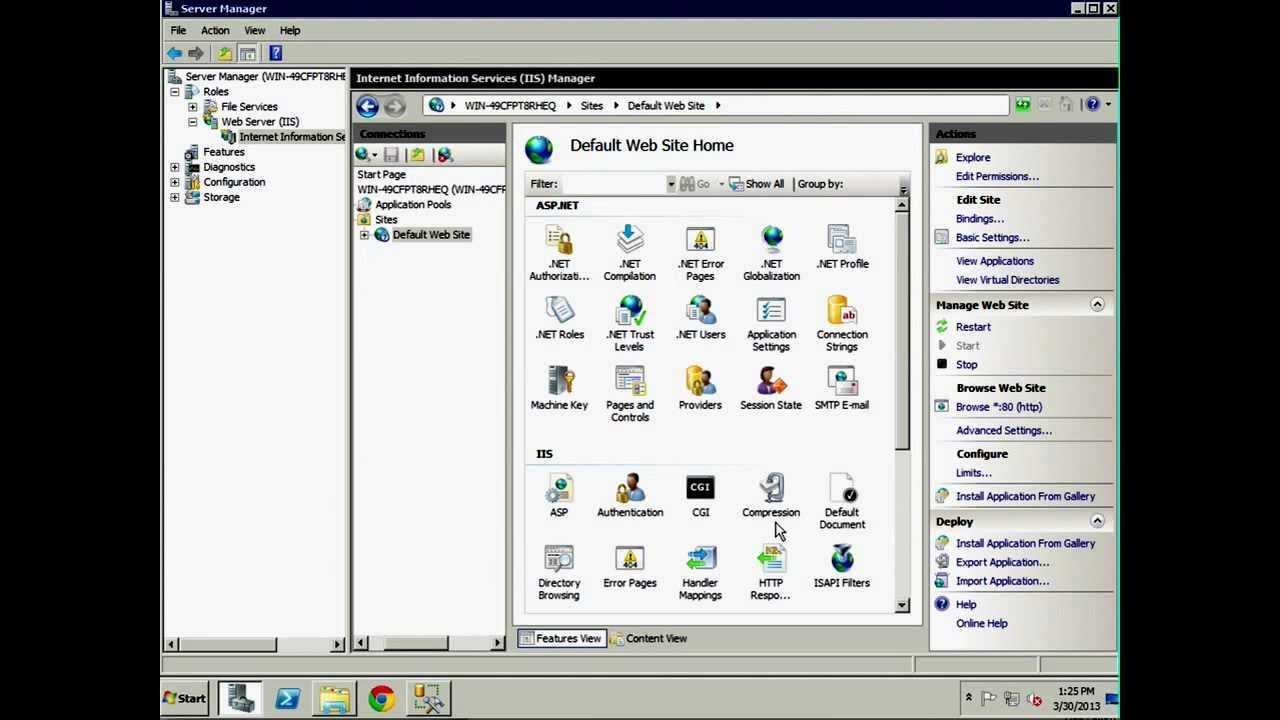Open .NET Error Pages feature
Image resolution: width=1280 pixels, height=720 pixels.
point(700,253)
